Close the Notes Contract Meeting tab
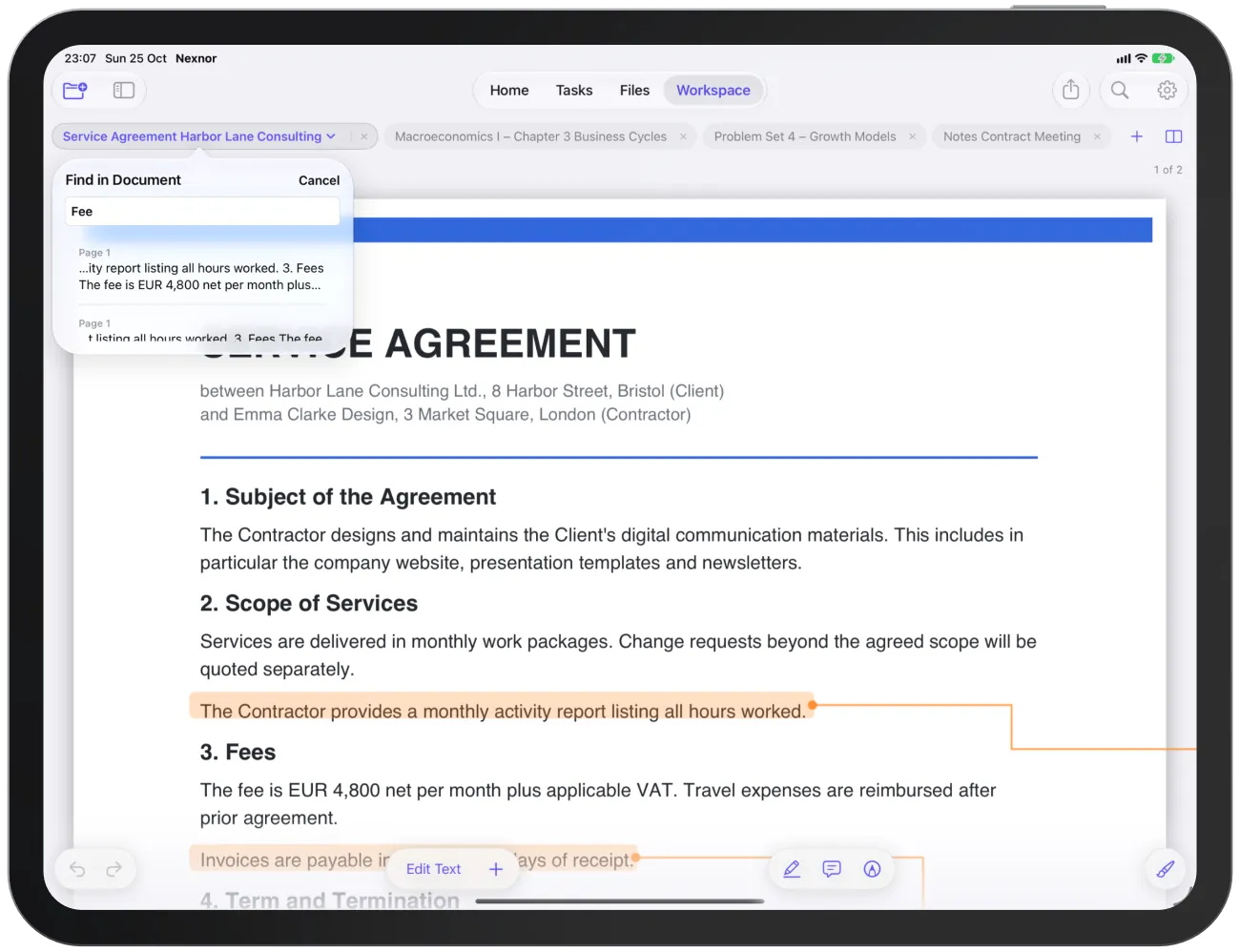1240x952 pixels. click(1097, 136)
